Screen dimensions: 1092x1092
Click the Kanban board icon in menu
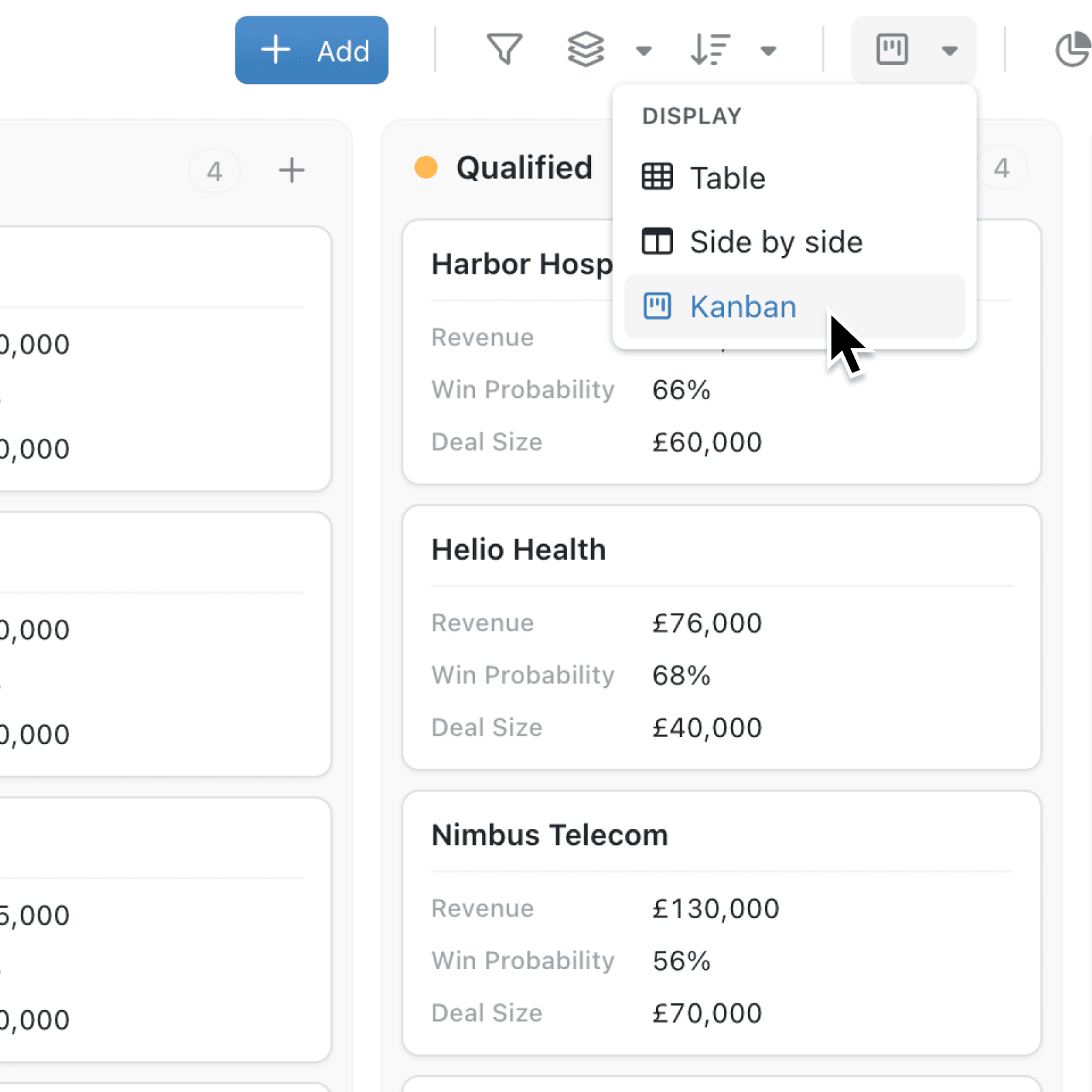coord(657,306)
